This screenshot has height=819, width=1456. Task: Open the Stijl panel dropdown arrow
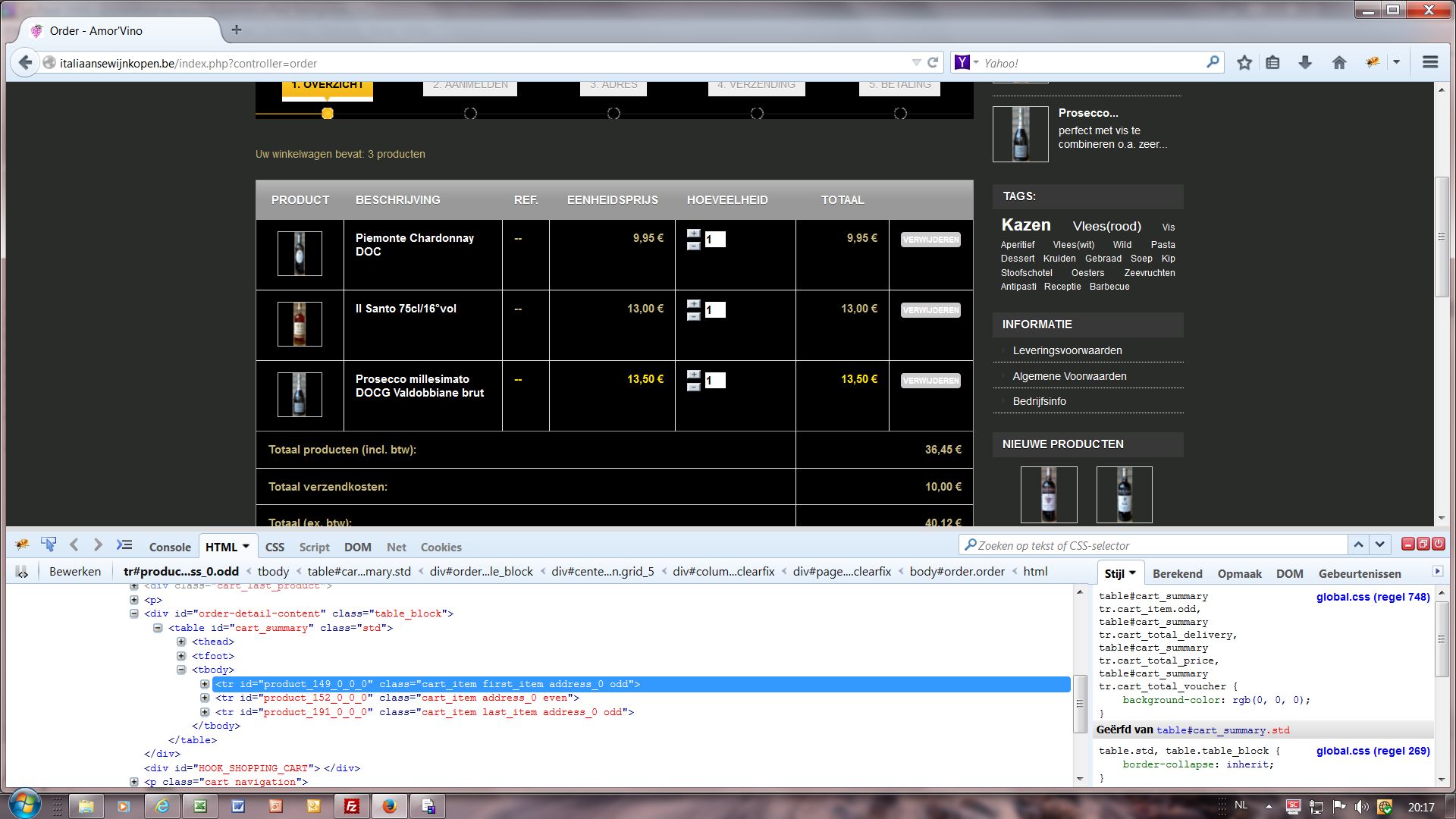click(x=1133, y=573)
